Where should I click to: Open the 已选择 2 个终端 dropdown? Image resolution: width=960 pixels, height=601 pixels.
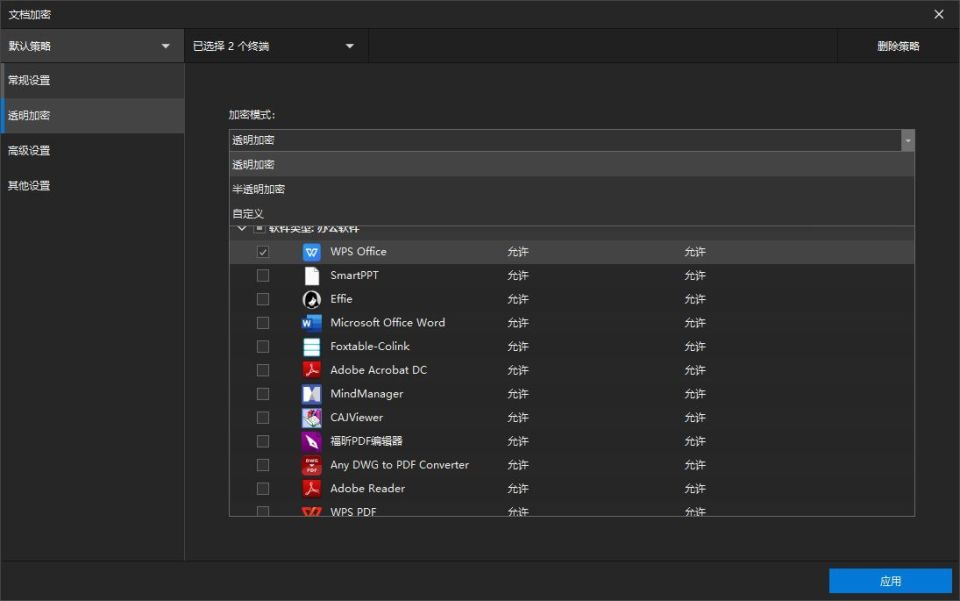tap(276, 46)
